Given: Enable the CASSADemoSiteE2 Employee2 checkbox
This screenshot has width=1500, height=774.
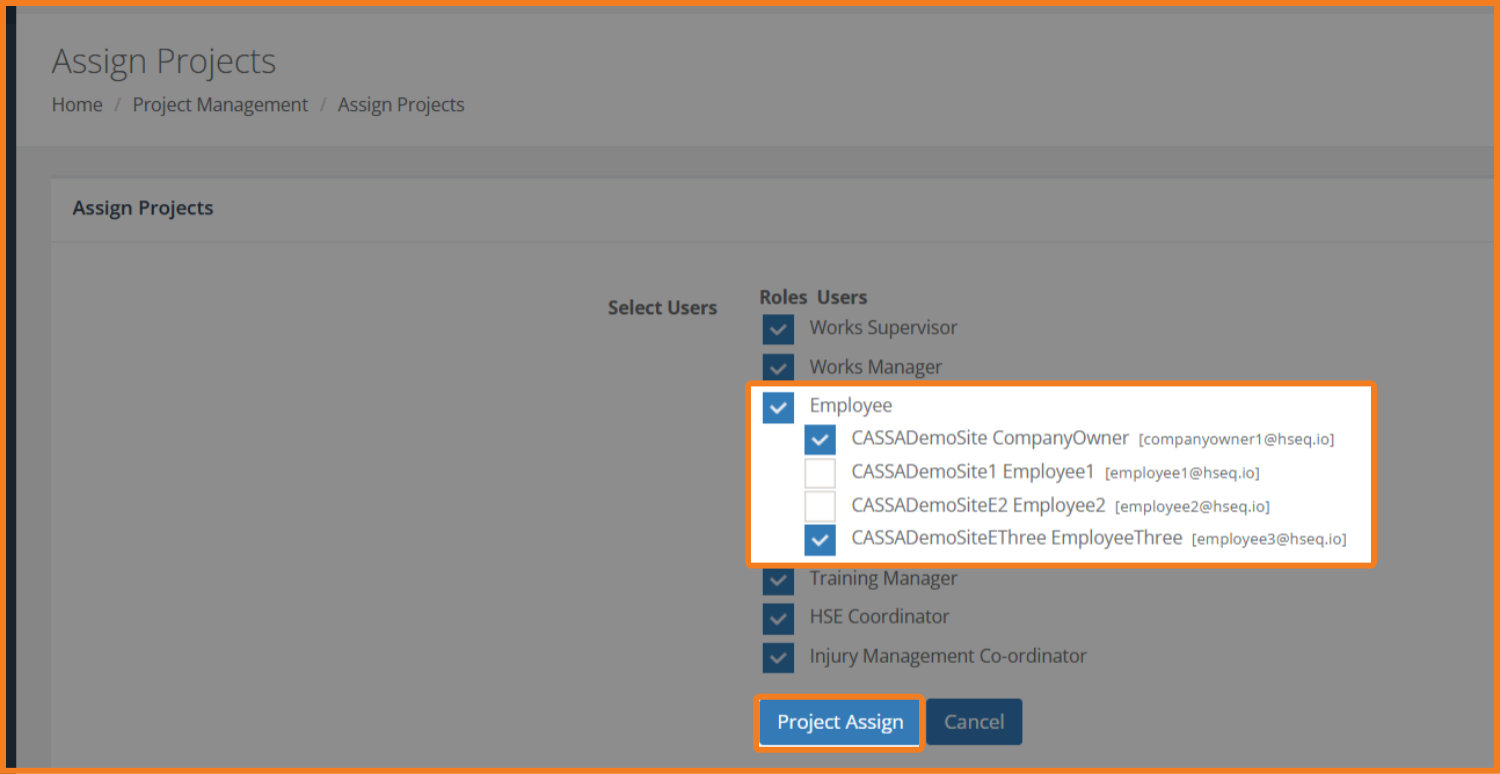Looking at the screenshot, I should (x=820, y=506).
